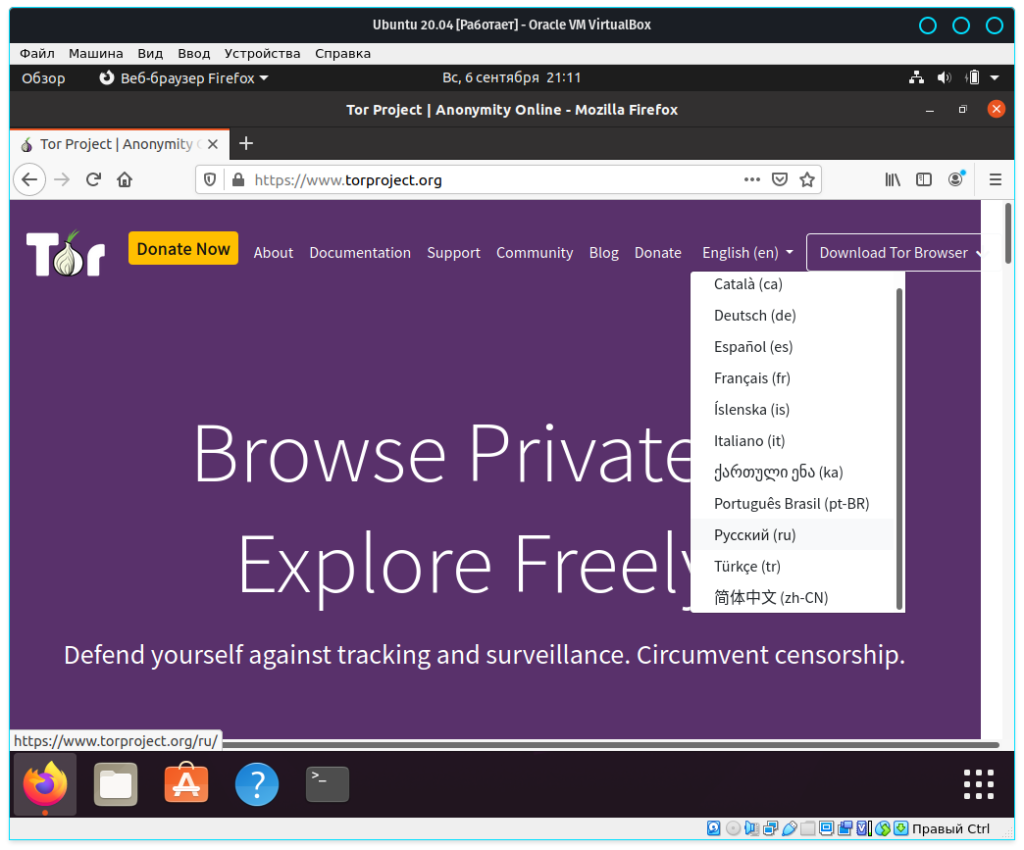Image resolution: width=1024 pixels, height=850 pixels.
Task: Collapse the English (en) language dropdown
Action: click(x=747, y=253)
